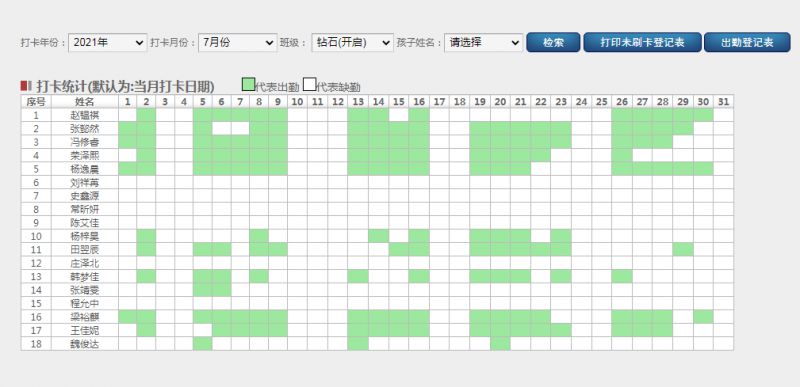The image size is (800, 387).
Task: Click the green day 20 cell in row 18
Action: (500, 344)
